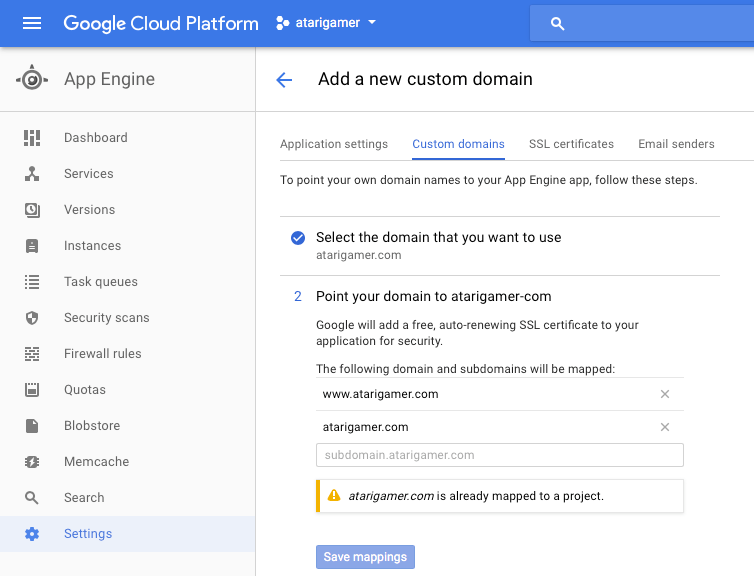Click the App Engine heading text
The height and width of the screenshot is (576, 754).
[x=110, y=79]
